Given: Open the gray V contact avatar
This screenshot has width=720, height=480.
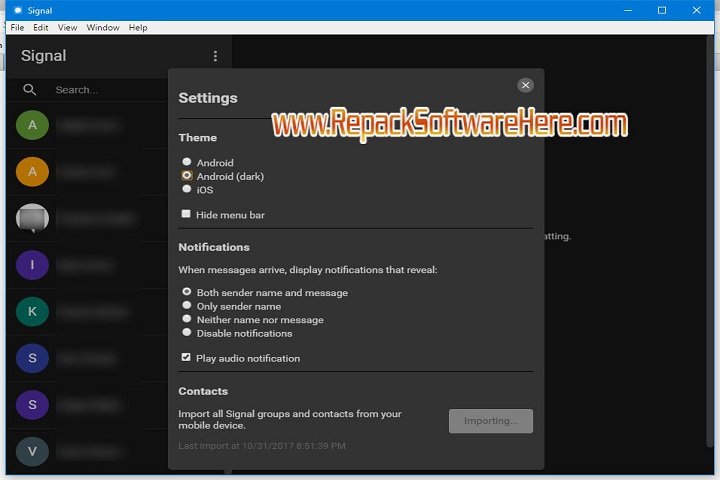Looking at the screenshot, I should [x=32, y=452].
